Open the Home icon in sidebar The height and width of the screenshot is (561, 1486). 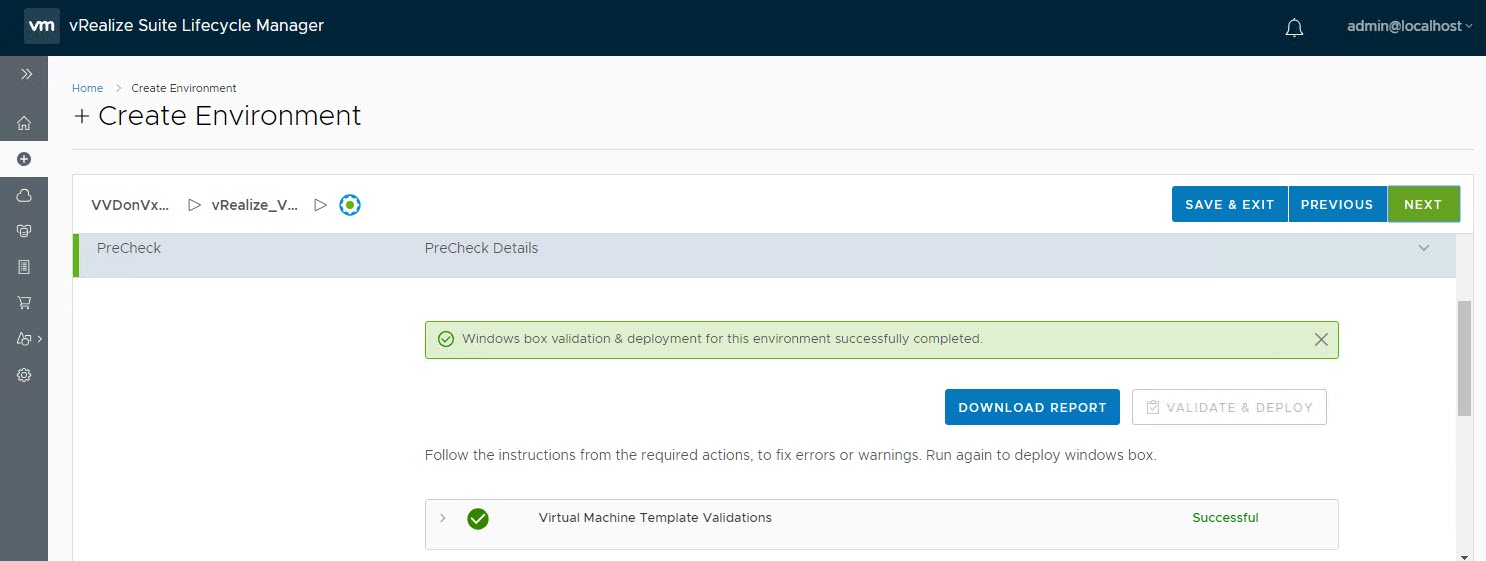(x=24, y=123)
